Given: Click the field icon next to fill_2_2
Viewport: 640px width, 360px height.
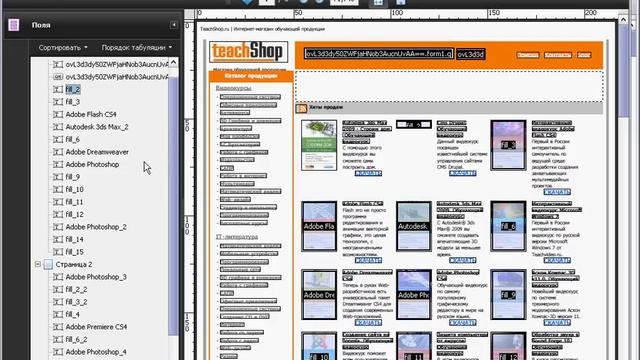Looking at the screenshot, I should (x=58, y=289).
